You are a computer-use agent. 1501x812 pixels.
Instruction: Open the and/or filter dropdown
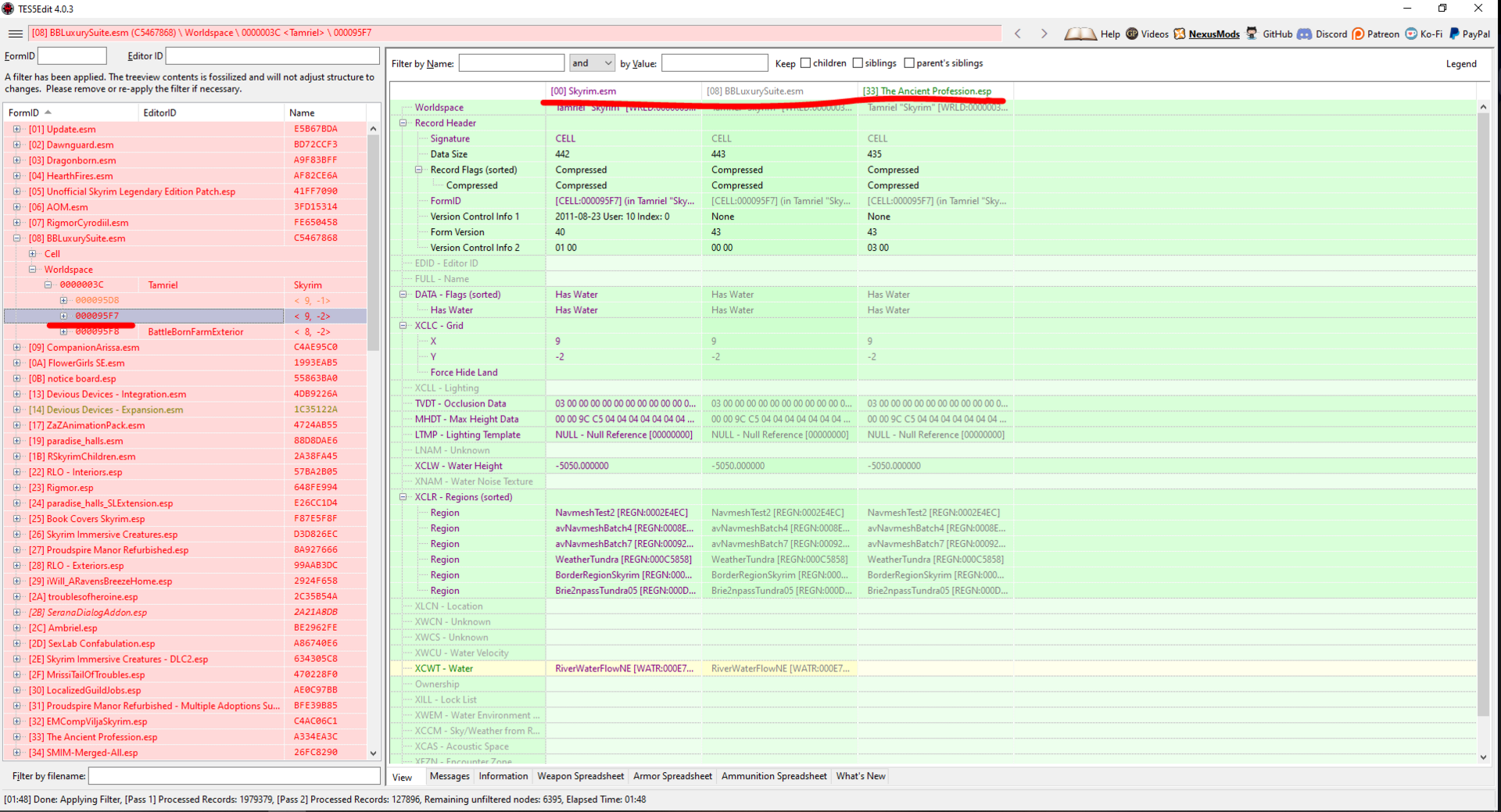click(592, 63)
